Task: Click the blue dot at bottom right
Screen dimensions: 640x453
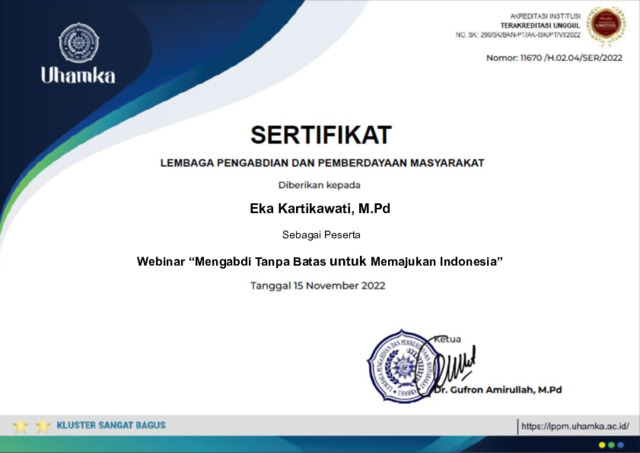Action: pyautogui.click(x=622, y=444)
